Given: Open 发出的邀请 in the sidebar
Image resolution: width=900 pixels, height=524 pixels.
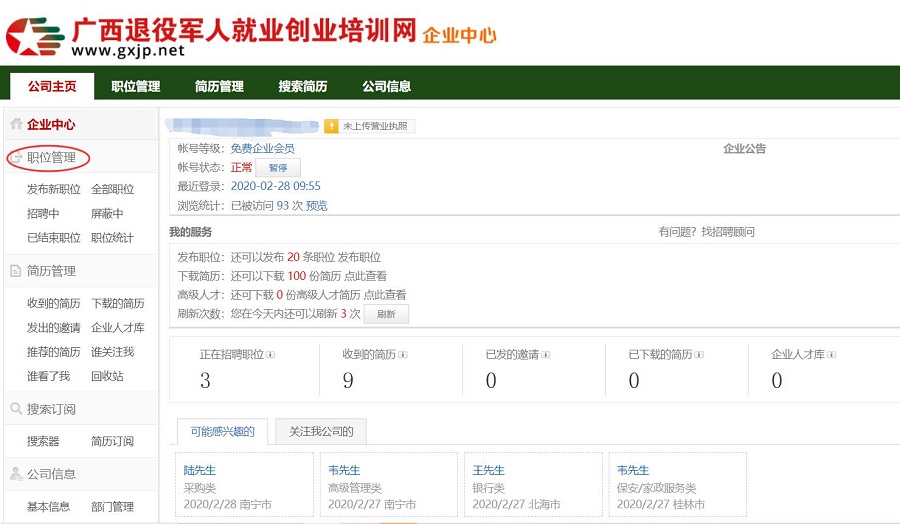Looking at the screenshot, I should 54,328.
